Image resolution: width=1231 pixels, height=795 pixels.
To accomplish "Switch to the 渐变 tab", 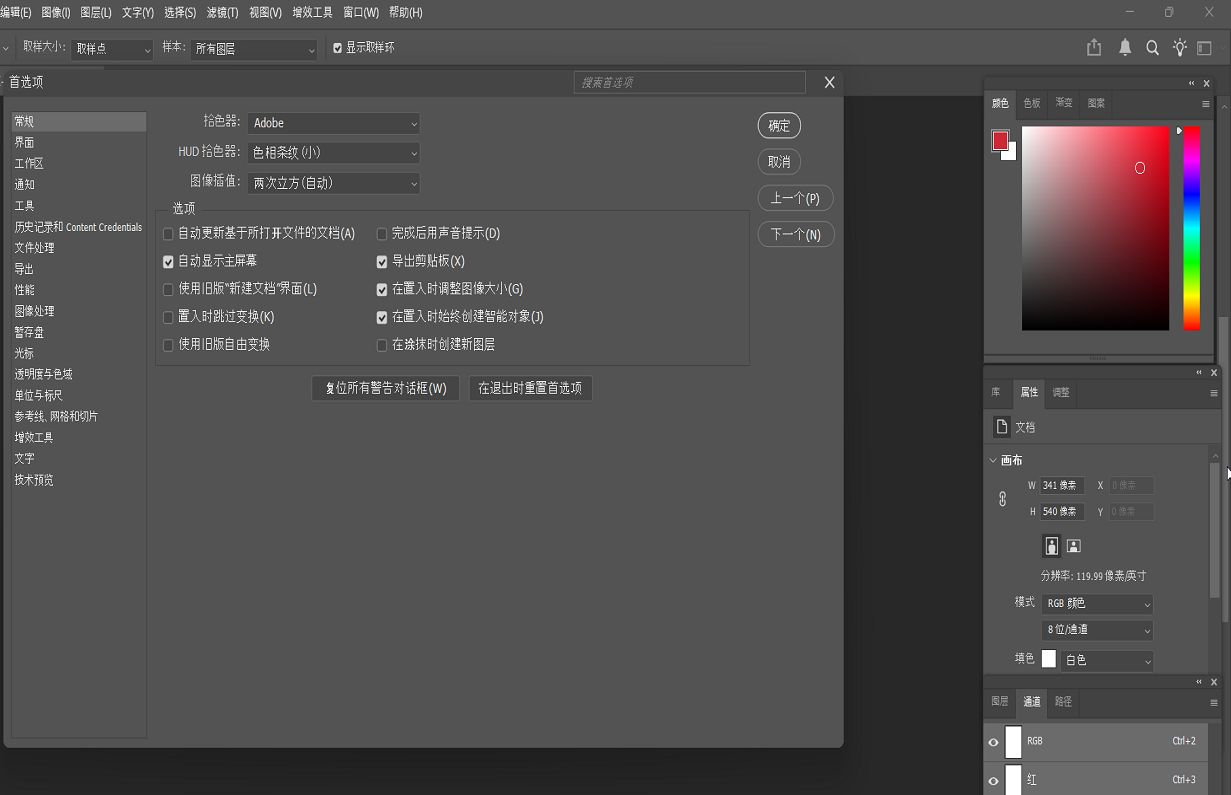I will point(1062,103).
